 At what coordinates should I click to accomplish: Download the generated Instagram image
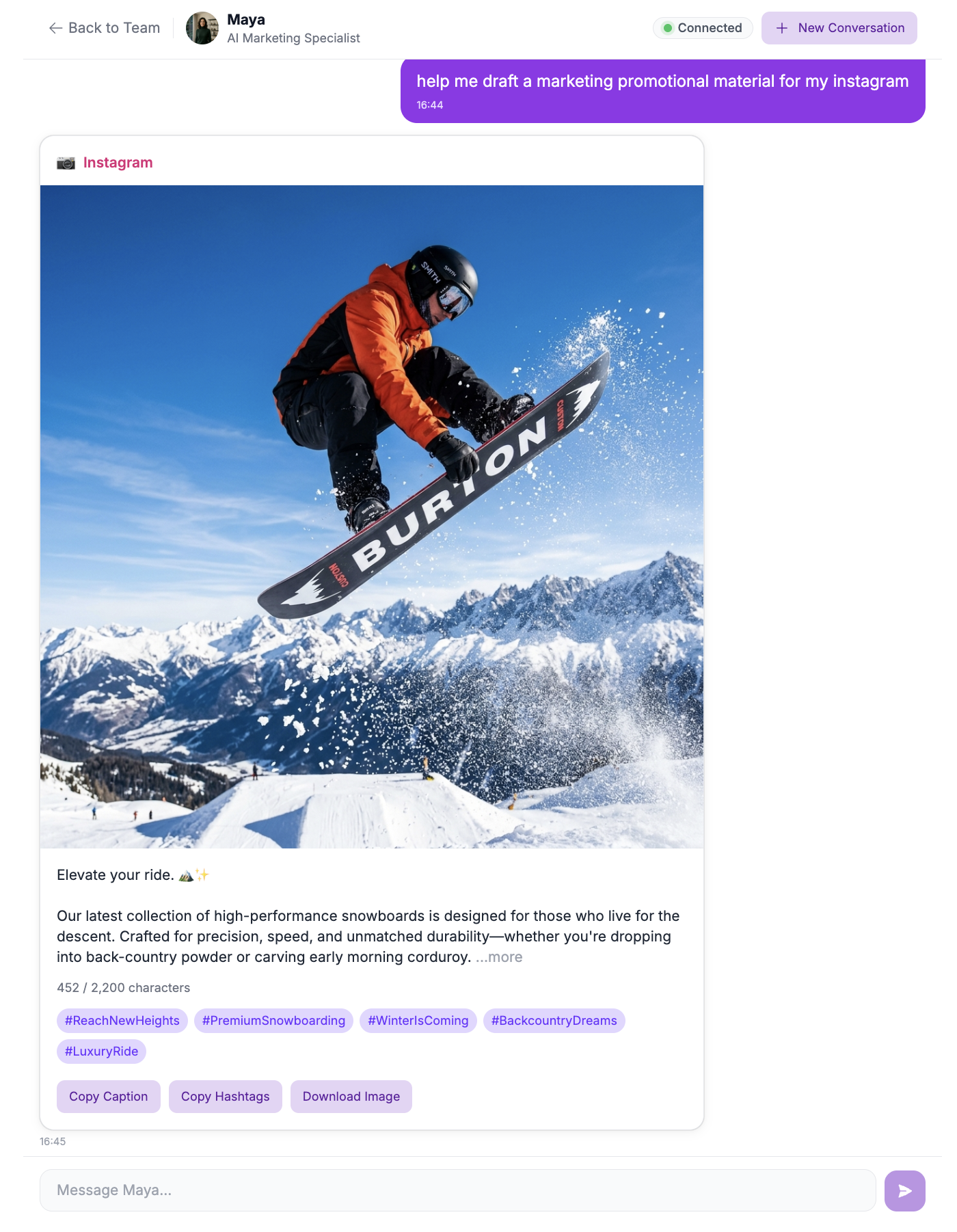pos(351,1097)
